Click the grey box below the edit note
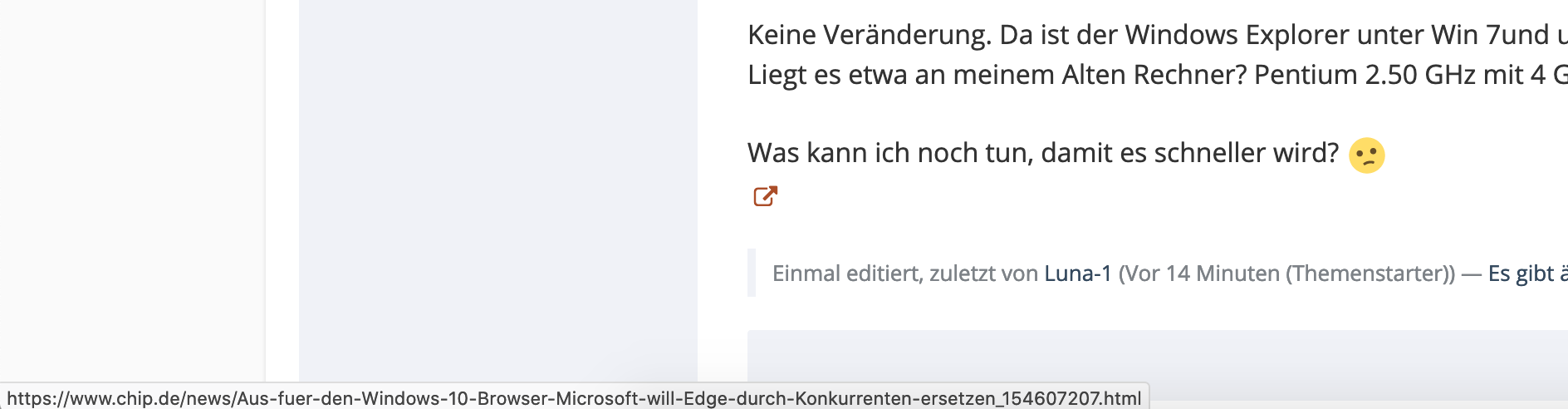1568x409 pixels. tap(1154, 366)
